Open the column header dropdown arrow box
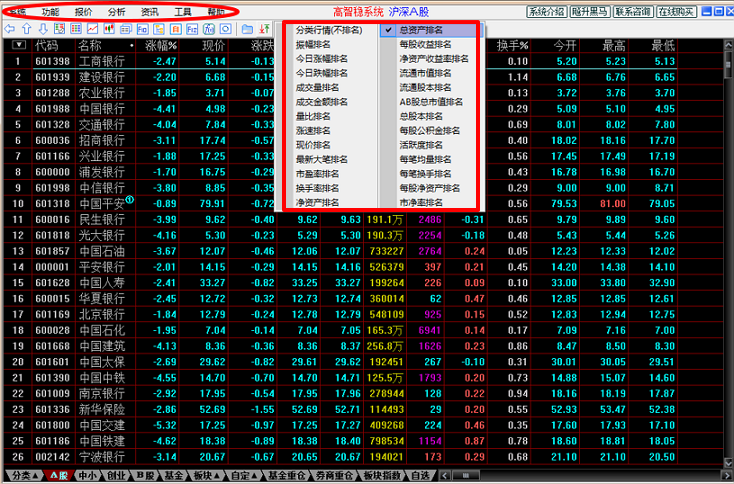 [x=19, y=45]
